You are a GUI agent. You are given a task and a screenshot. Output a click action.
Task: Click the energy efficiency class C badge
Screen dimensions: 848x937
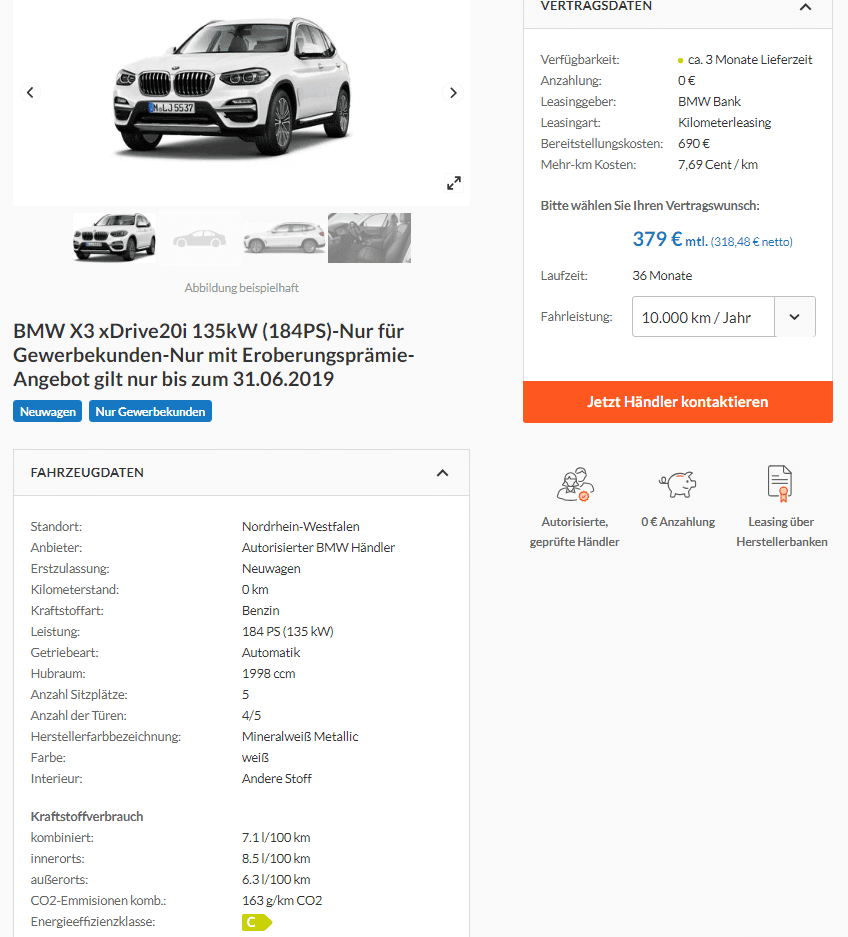pyautogui.click(x=256, y=922)
